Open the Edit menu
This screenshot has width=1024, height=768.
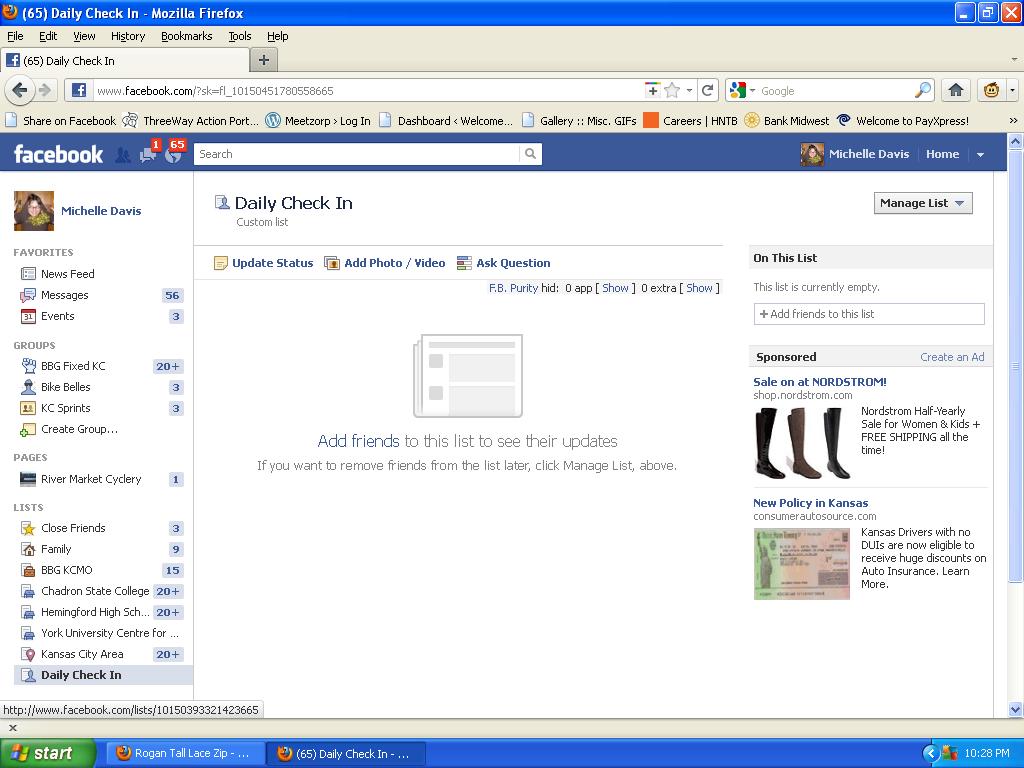click(48, 36)
